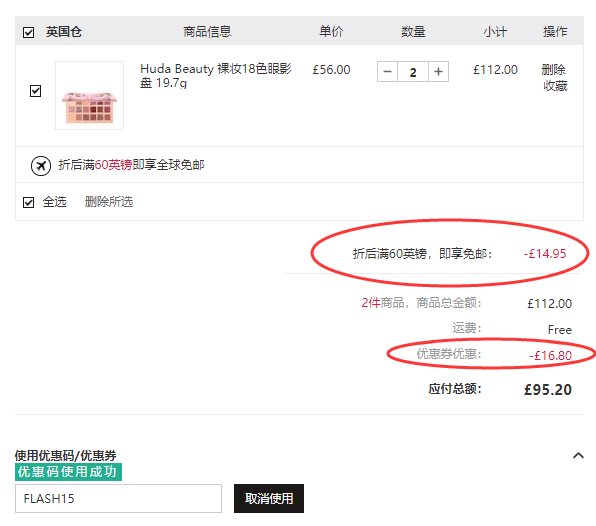Increase quantity with the plus button
This screenshot has height=526, width=596.
pos(438,71)
